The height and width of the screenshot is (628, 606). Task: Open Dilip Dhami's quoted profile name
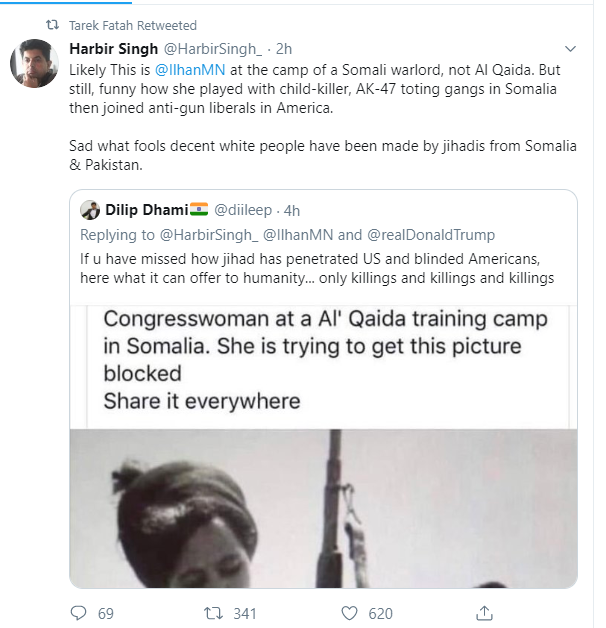pyautogui.click(x=145, y=210)
